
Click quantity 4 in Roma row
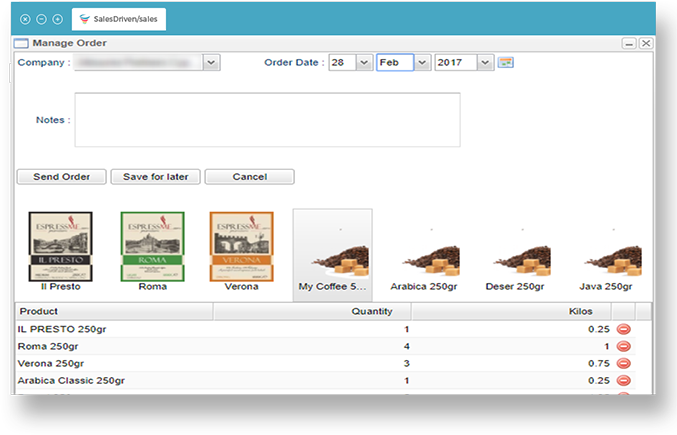(x=406, y=347)
